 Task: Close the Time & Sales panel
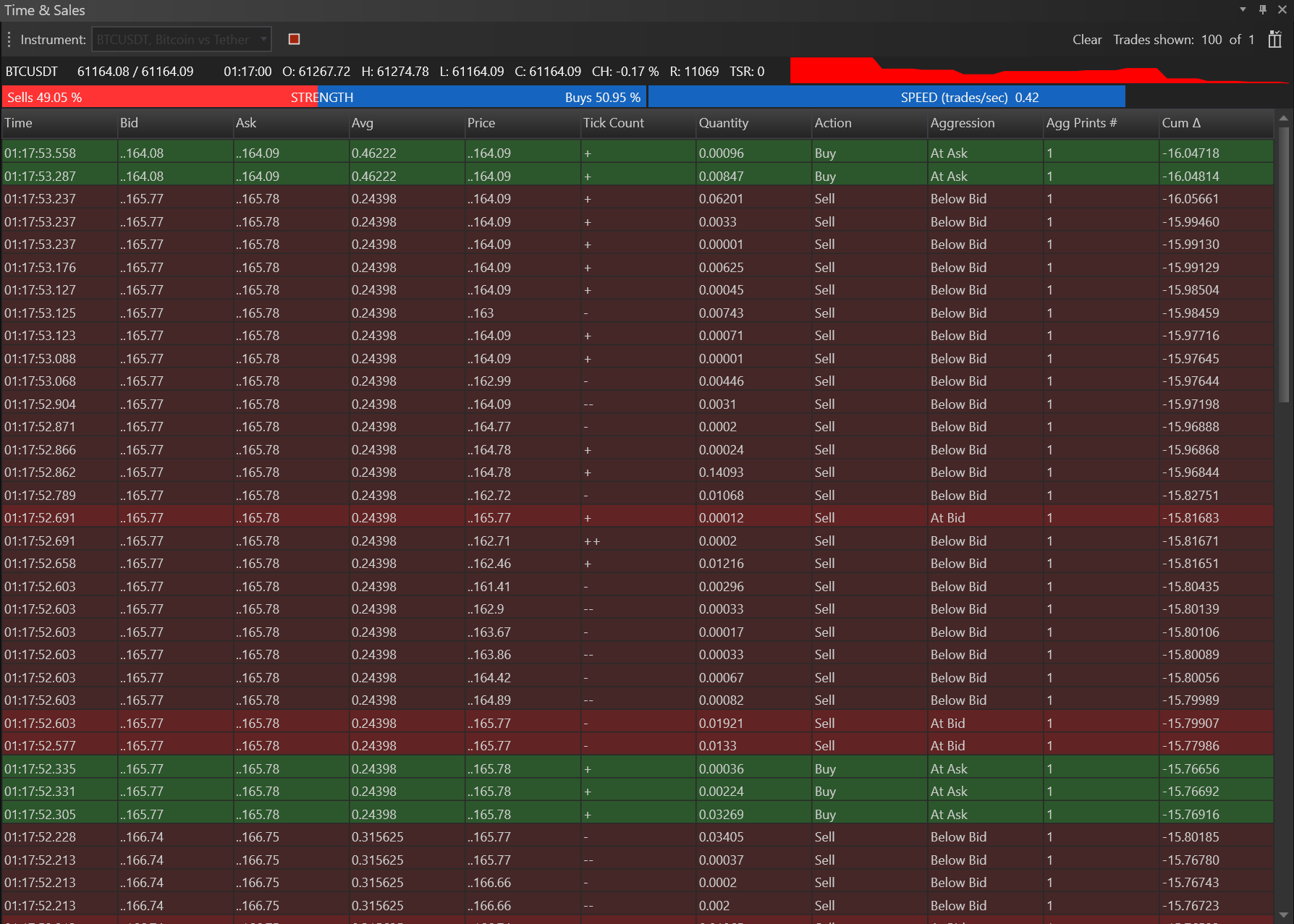(1282, 9)
